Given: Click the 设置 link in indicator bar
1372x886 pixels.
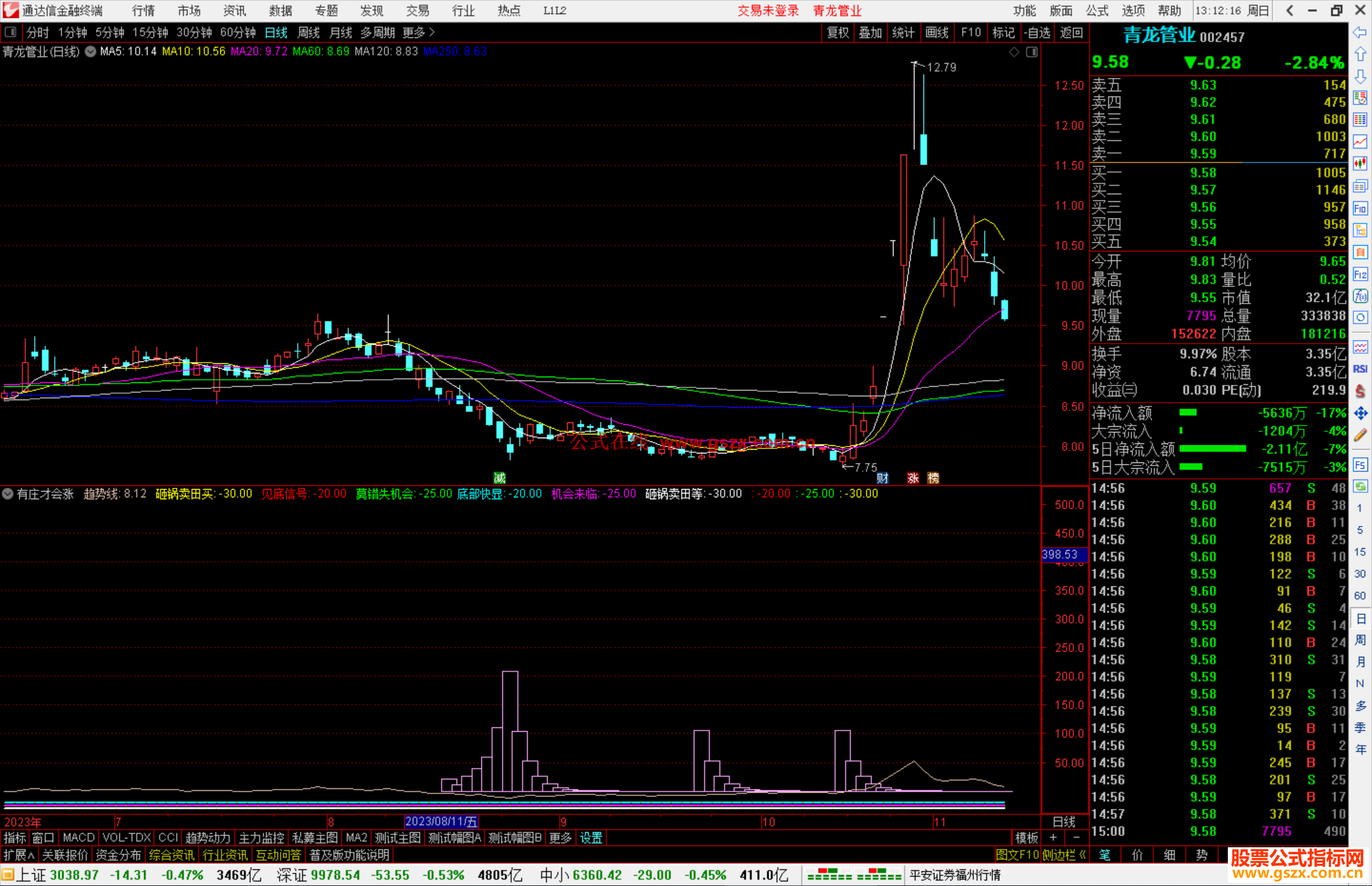Looking at the screenshot, I should point(591,838).
